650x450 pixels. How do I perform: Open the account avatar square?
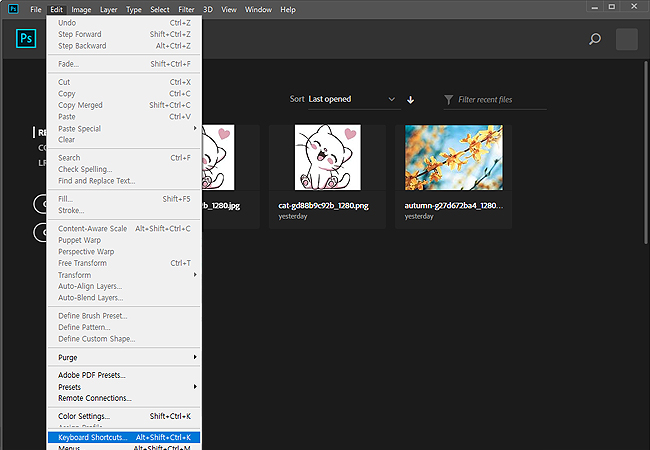click(x=627, y=39)
